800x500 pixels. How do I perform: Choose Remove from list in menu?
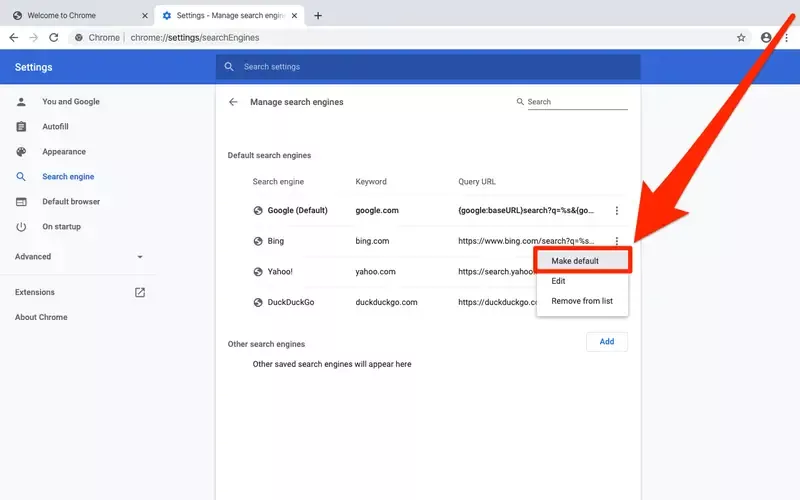pos(582,301)
